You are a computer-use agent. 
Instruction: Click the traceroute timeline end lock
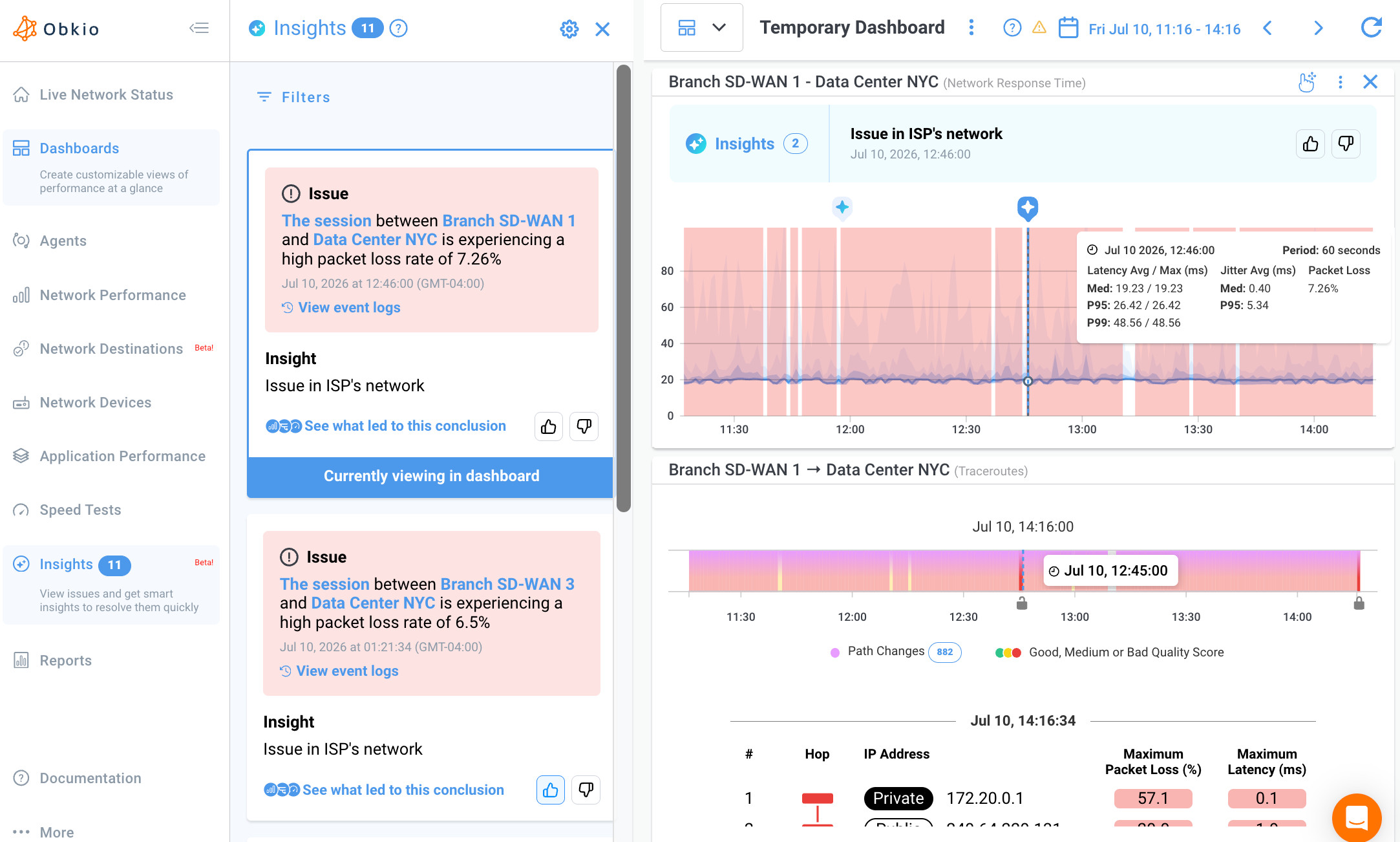(x=1359, y=603)
